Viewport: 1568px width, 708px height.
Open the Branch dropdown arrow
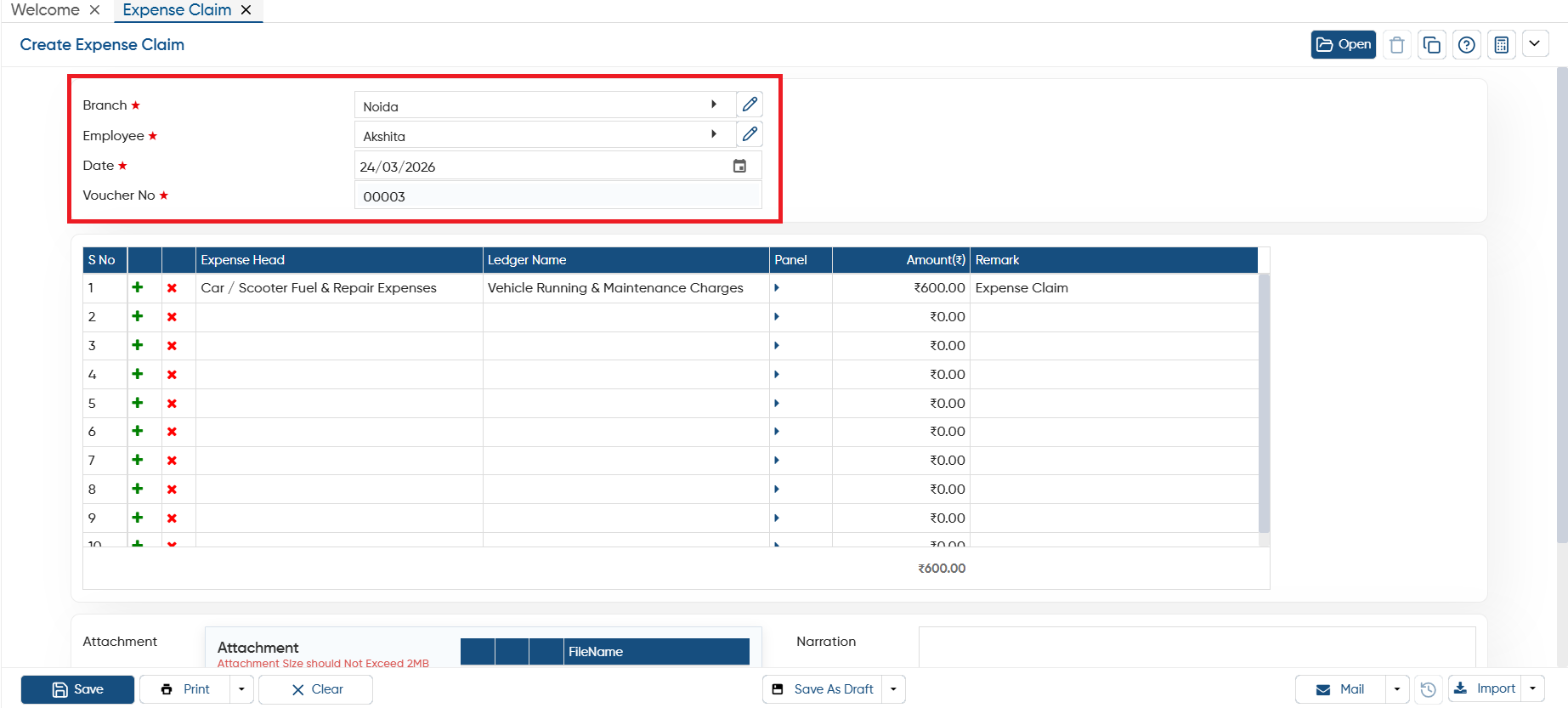(714, 105)
